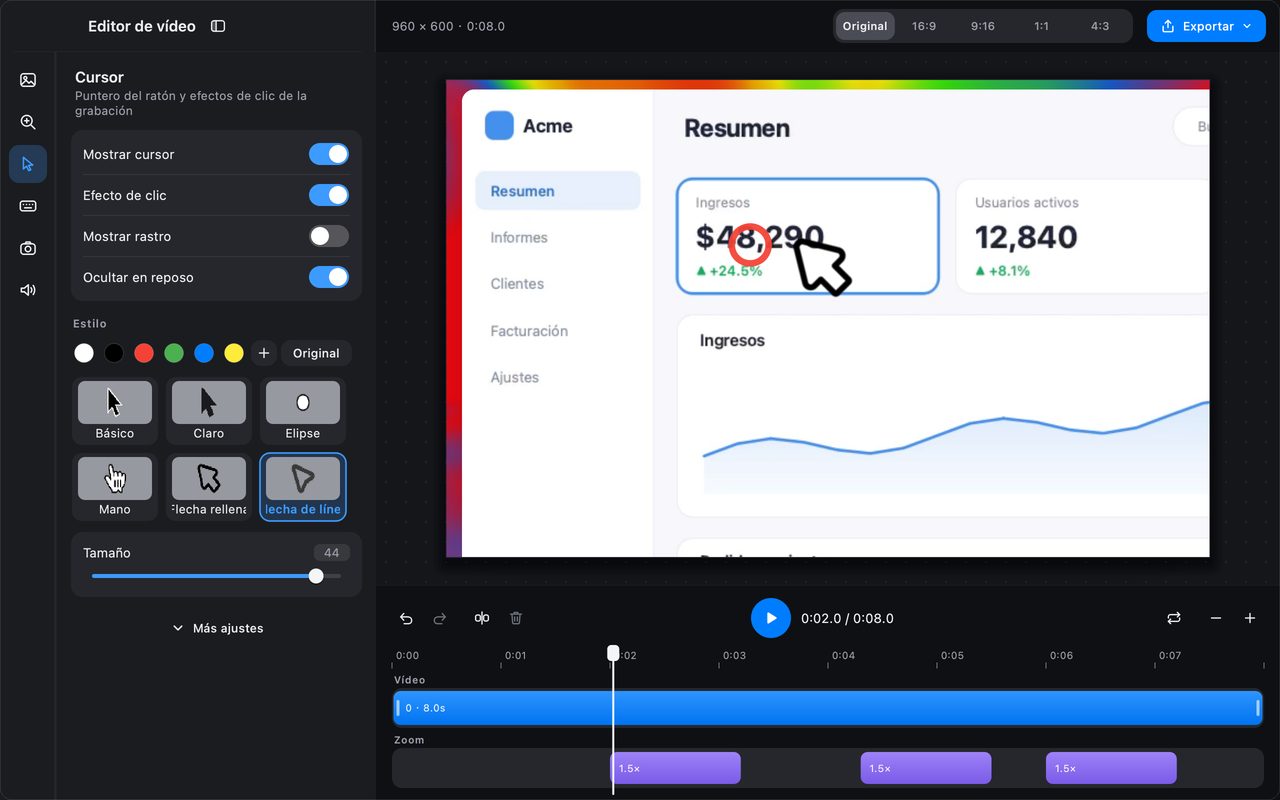Click Clientes in the preview sidebar
The height and width of the screenshot is (800, 1280).
(x=517, y=284)
